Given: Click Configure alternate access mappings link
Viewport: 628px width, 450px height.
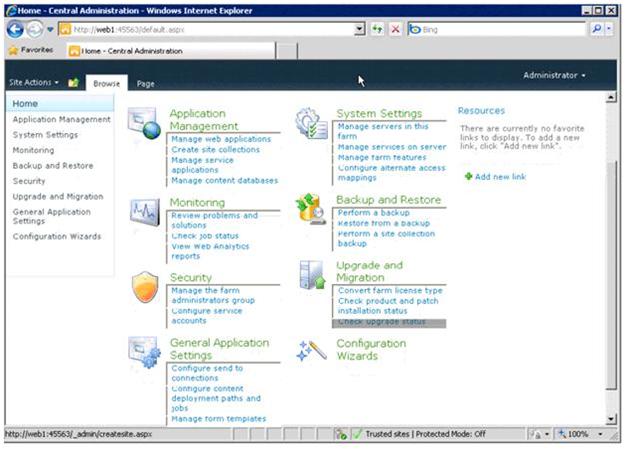Looking at the screenshot, I should click(392, 173).
